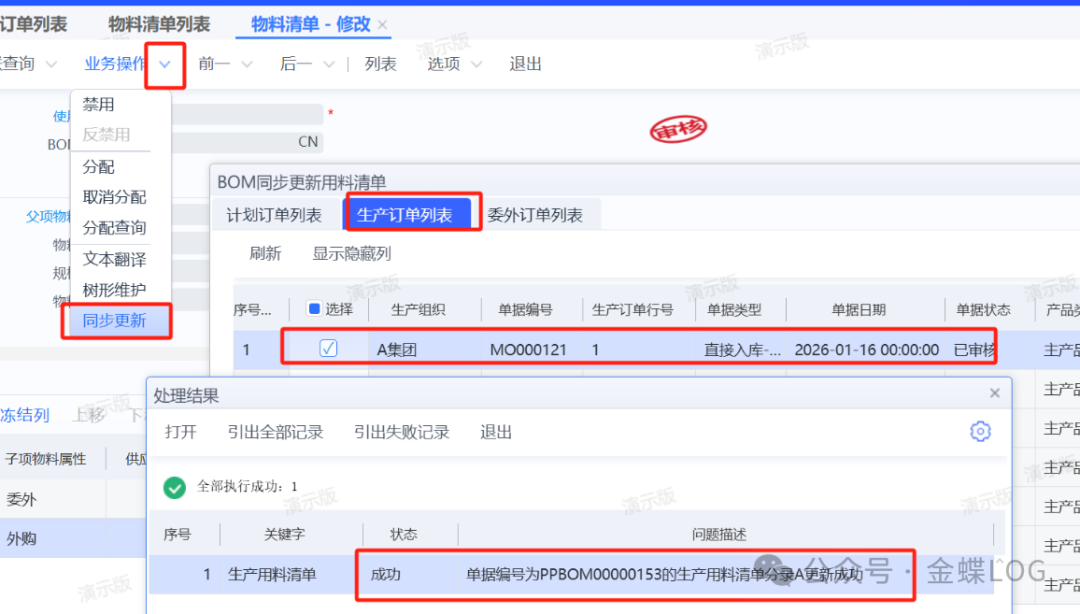The height and width of the screenshot is (614, 1080).
Task: Uncheck the MO000121 row checkbox
Action: click(x=328, y=349)
